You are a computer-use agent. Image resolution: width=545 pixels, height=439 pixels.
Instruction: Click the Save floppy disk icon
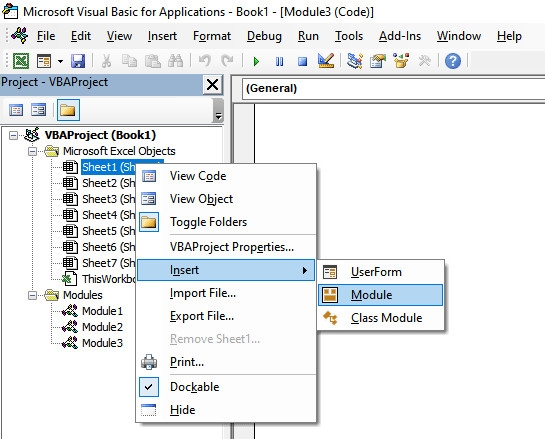pyautogui.click(x=78, y=61)
